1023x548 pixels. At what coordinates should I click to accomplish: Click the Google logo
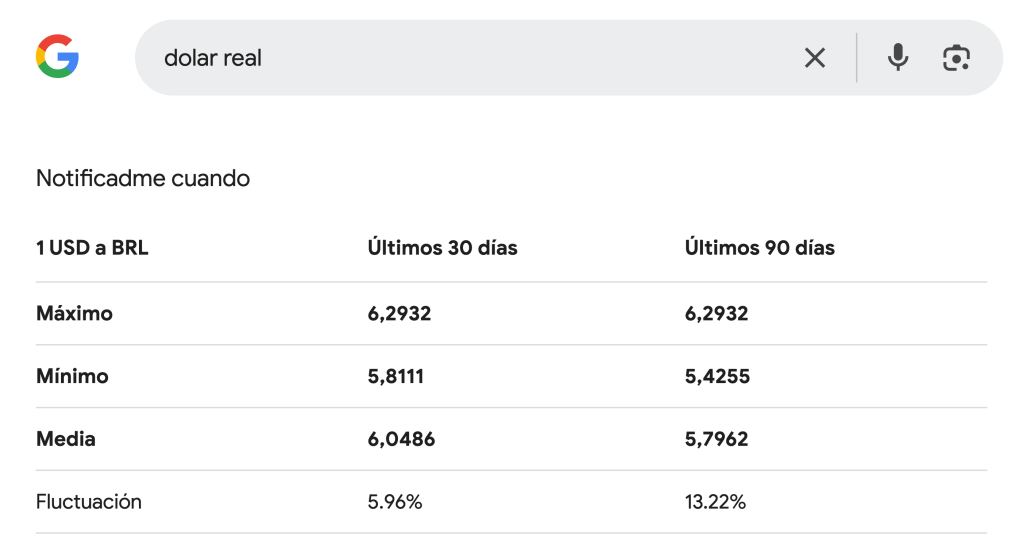pyautogui.click(x=57, y=57)
